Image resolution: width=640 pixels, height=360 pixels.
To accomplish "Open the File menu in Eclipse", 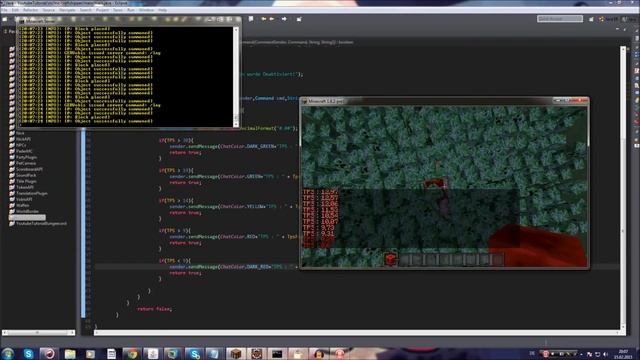I will 4,10.
